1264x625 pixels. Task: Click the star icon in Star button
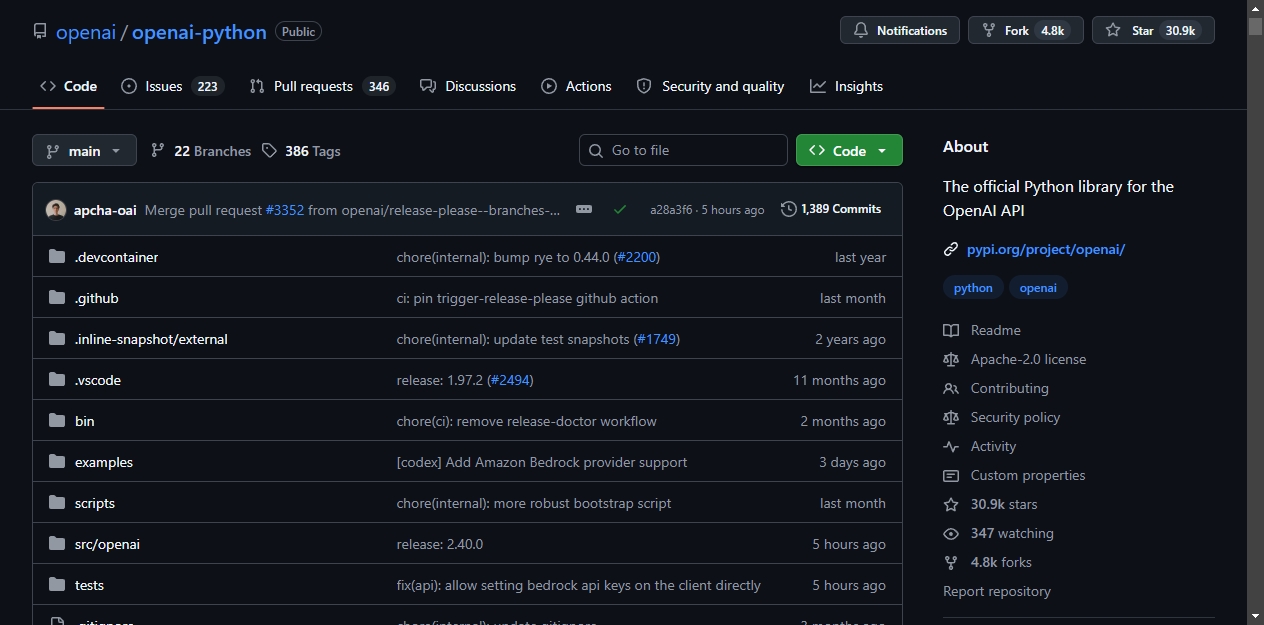(x=1113, y=30)
